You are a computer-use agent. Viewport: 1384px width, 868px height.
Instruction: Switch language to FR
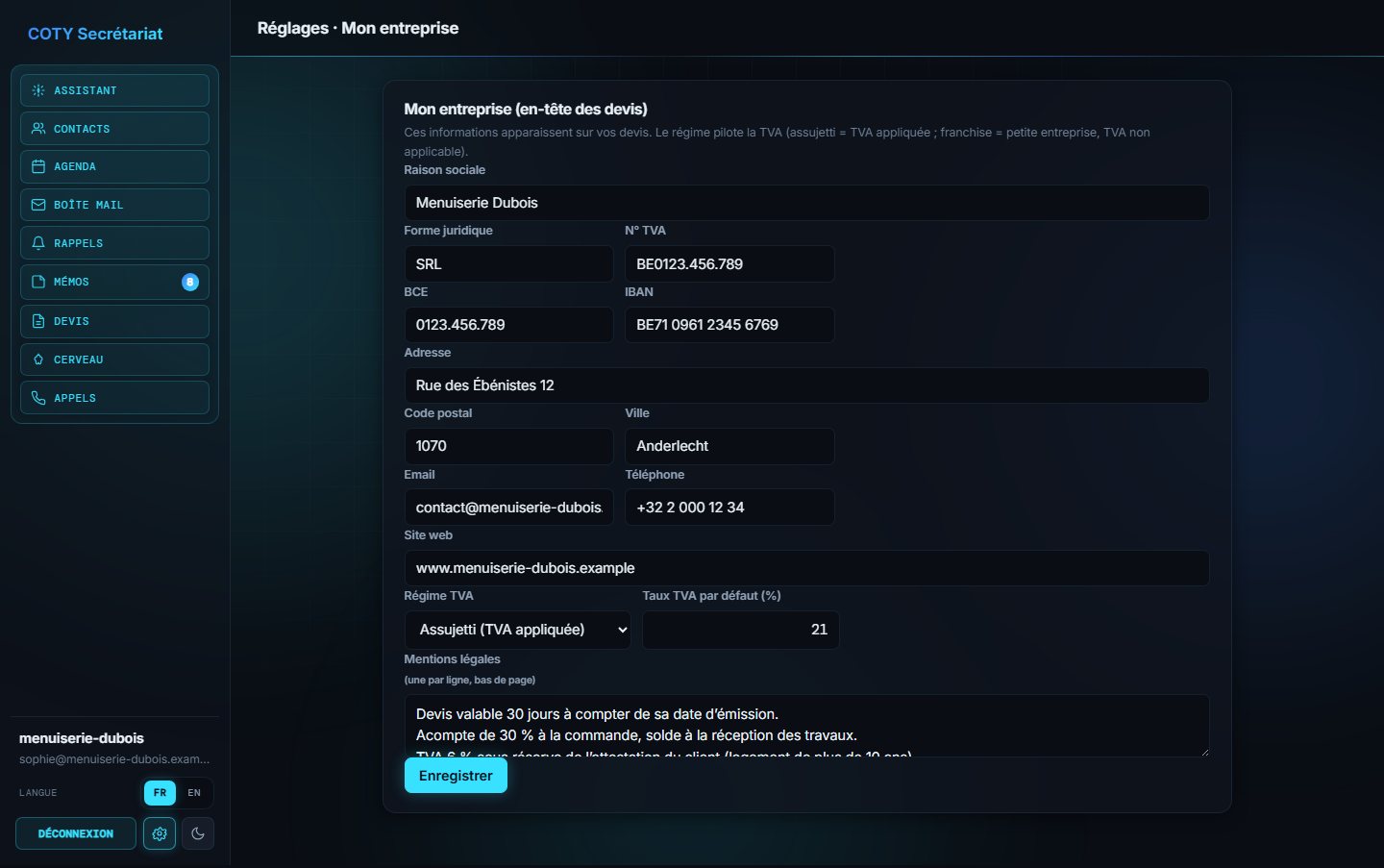coord(160,793)
